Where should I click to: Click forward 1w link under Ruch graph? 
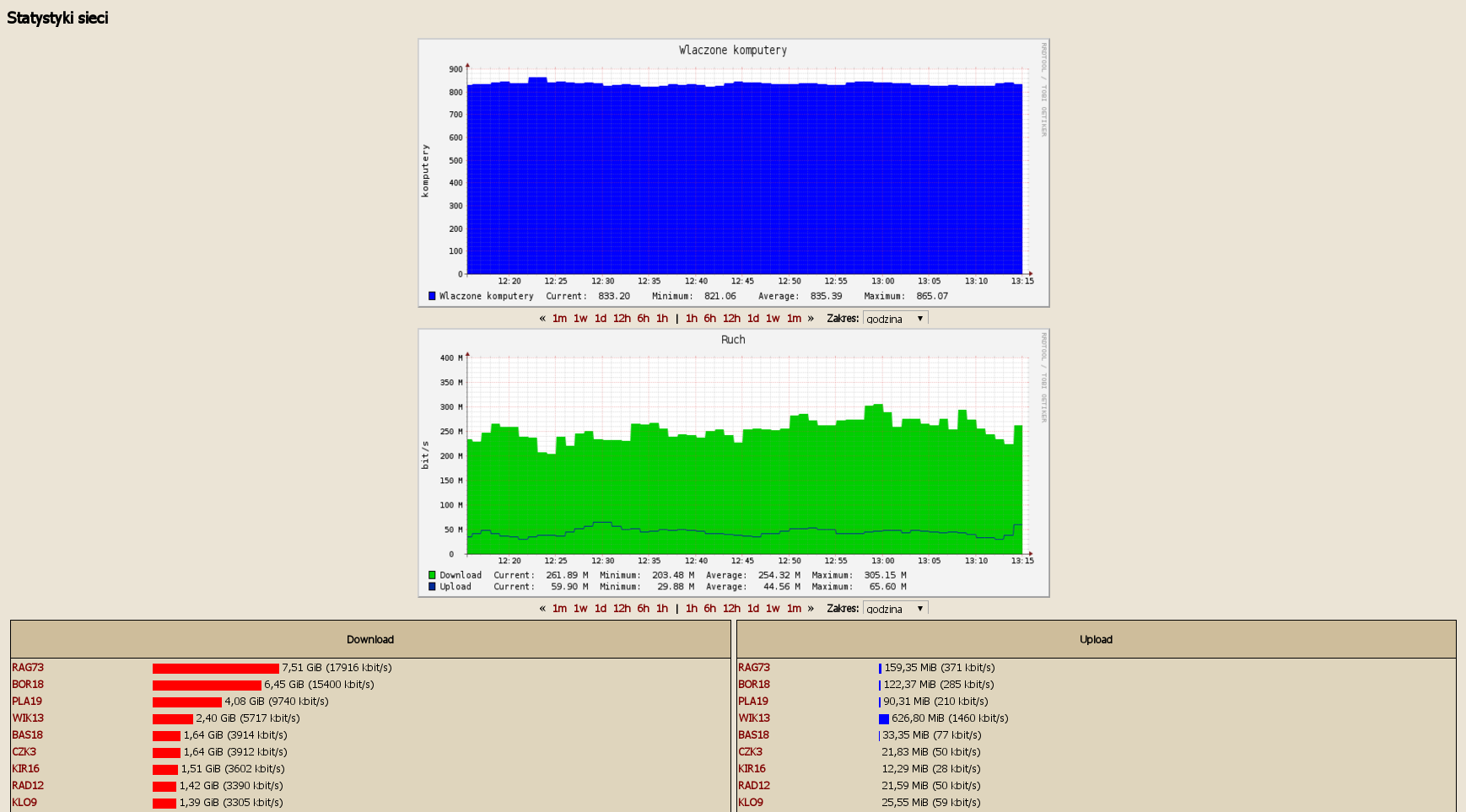point(773,609)
